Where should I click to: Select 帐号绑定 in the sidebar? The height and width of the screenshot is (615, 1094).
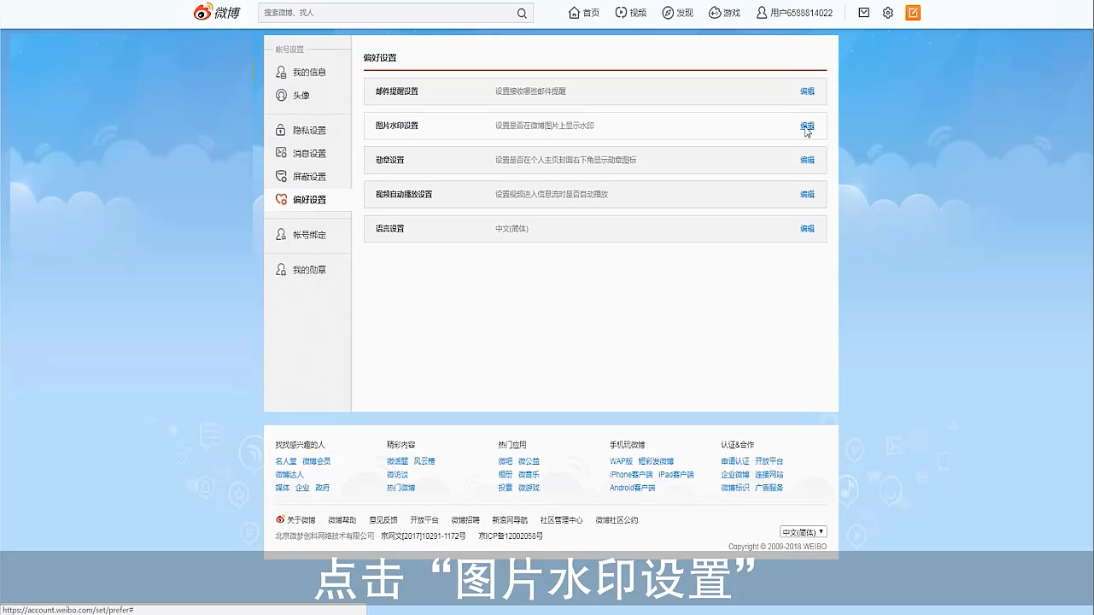[309, 235]
